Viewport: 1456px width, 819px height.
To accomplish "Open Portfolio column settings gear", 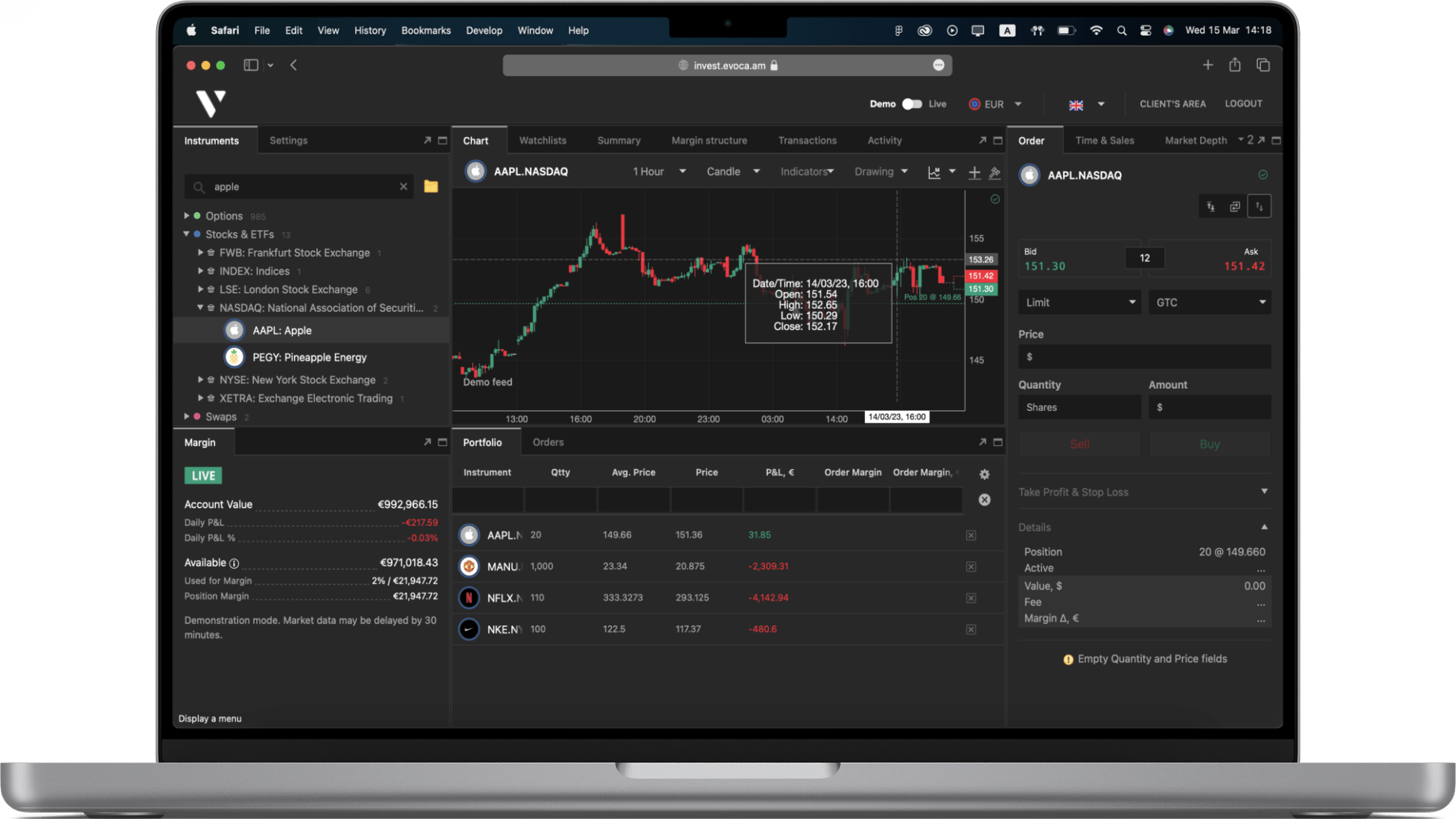I will (x=984, y=474).
